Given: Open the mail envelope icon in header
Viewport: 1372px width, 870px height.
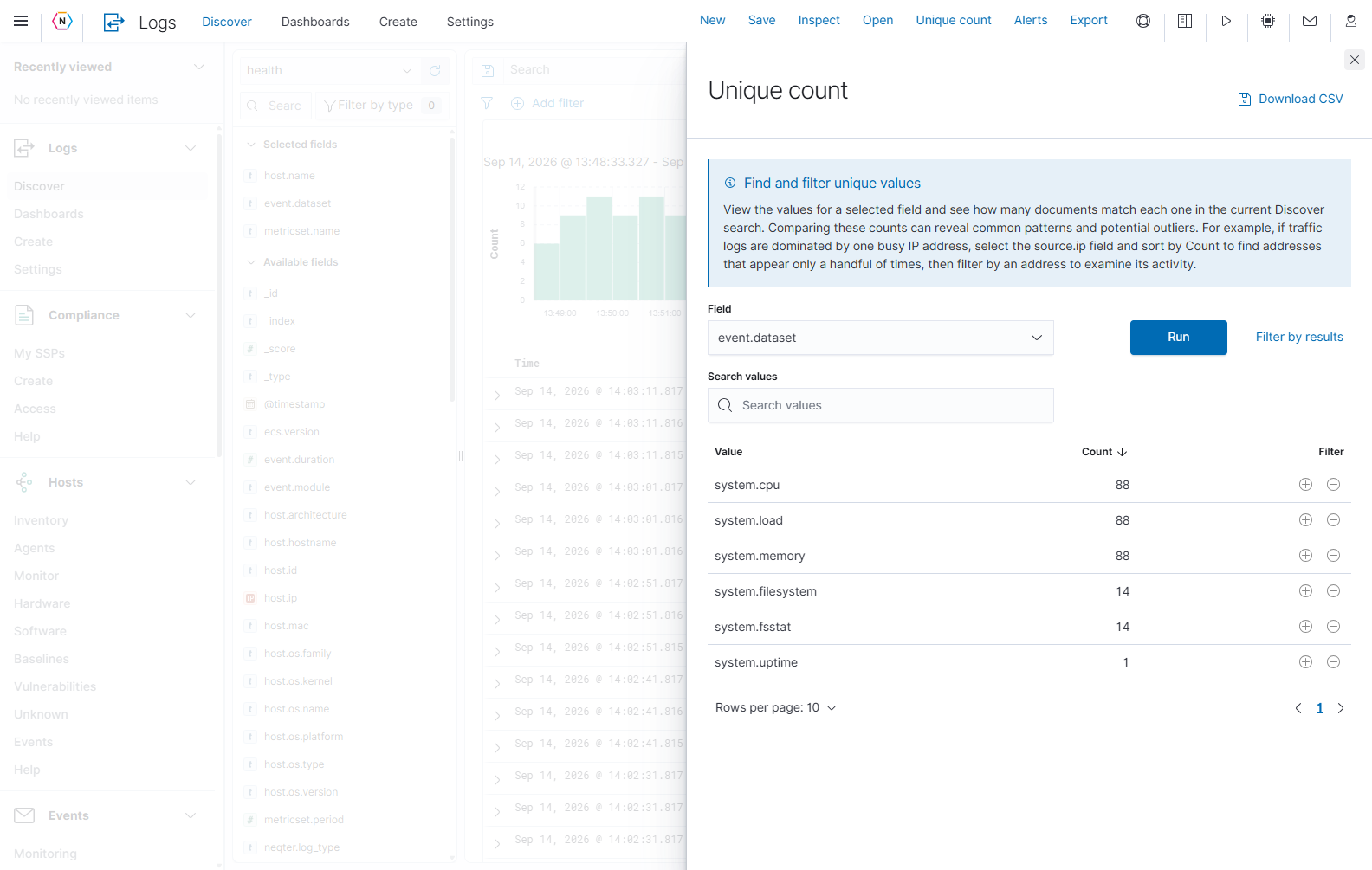Looking at the screenshot, I should [x=1310, y=21].
